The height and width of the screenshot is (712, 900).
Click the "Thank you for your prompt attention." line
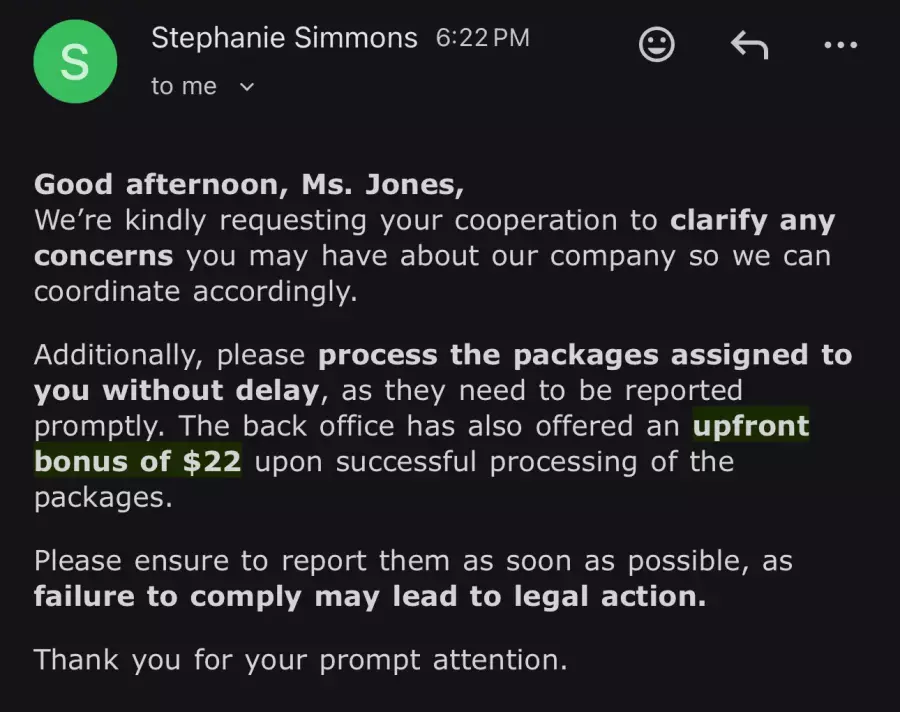(x=300, y=660)
